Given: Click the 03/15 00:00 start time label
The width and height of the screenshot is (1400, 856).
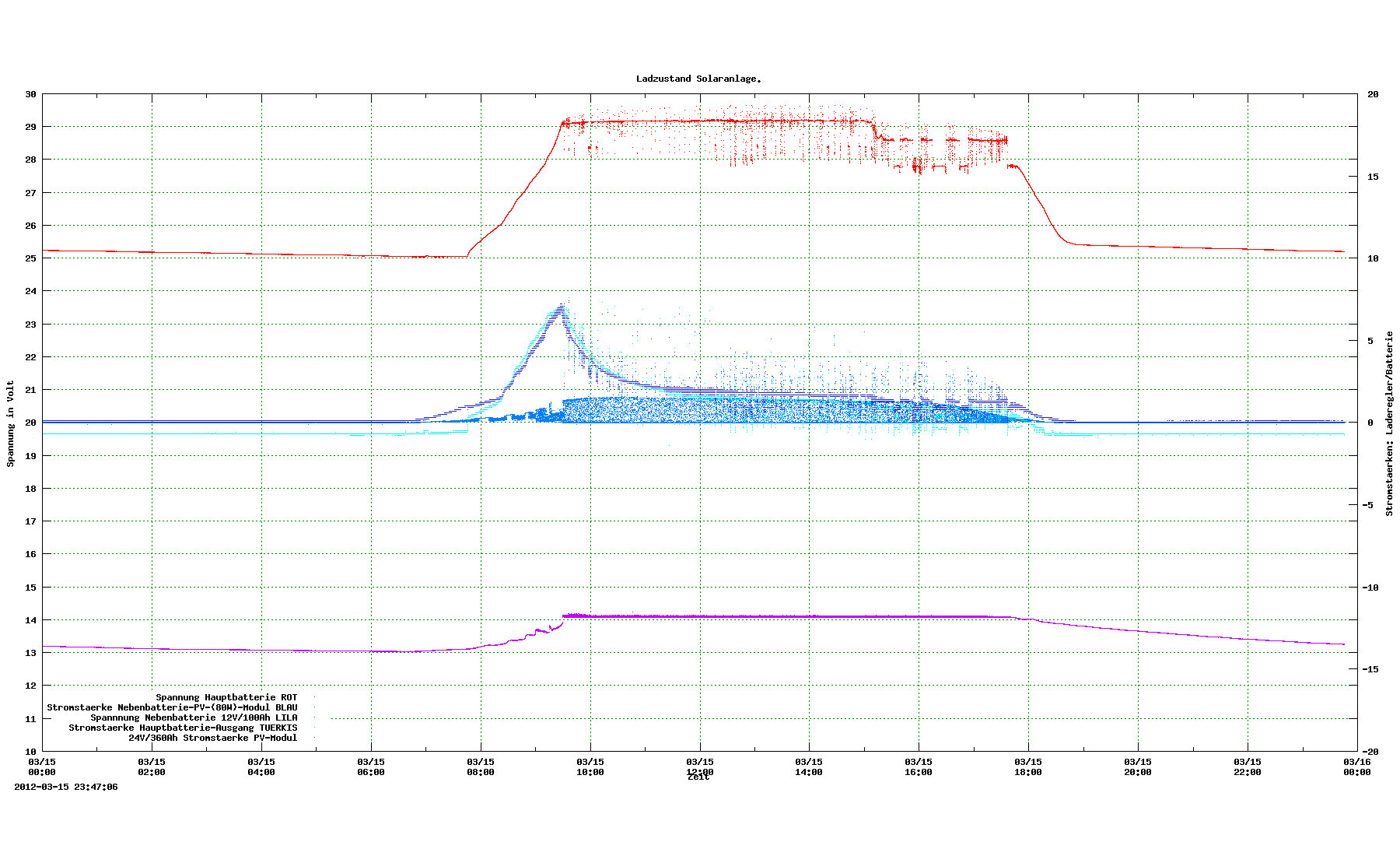Looking at the screenshot, I should click(42, 767).
